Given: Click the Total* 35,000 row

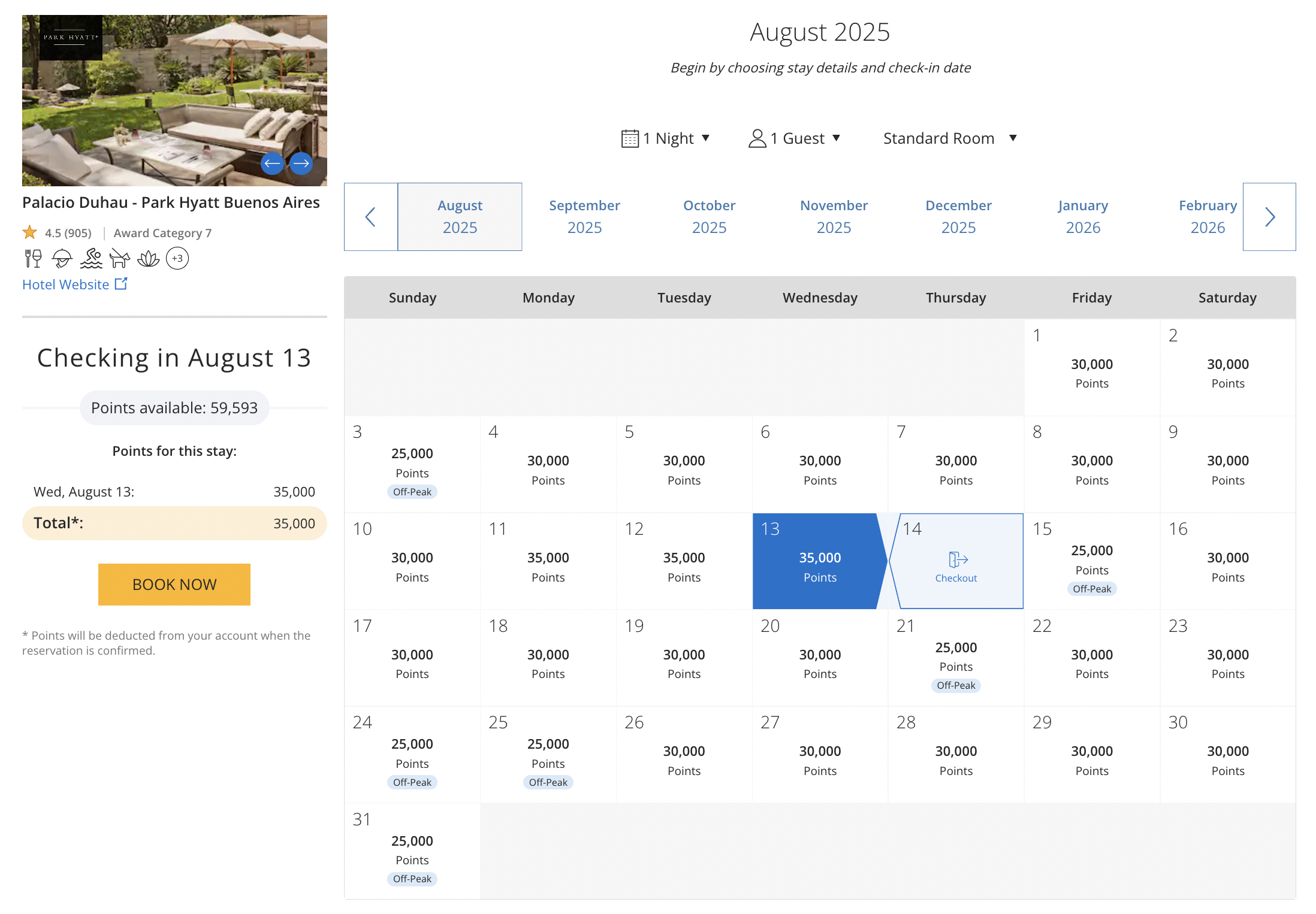Looking at the screenshot, I should [x=174, y=523].
